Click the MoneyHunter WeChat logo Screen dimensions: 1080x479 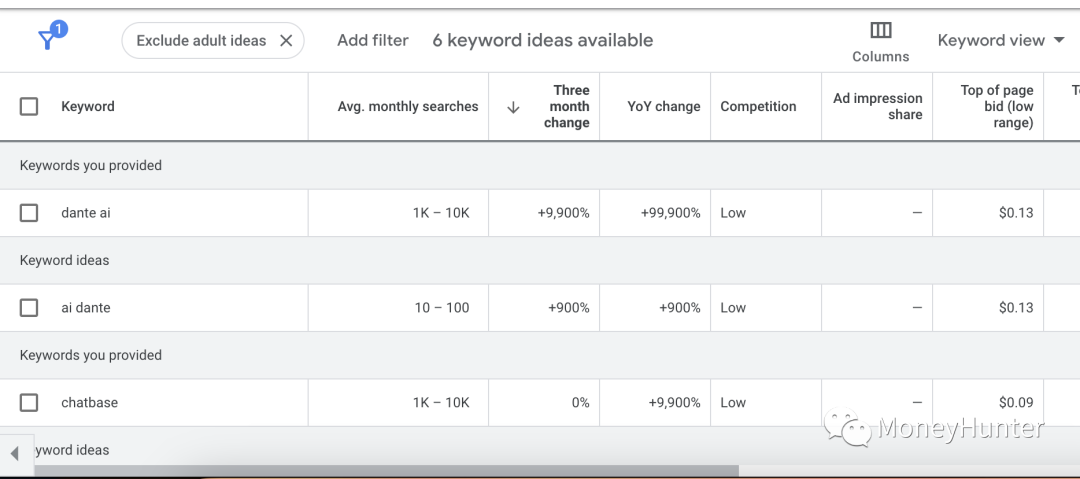pyautogui.click(x=847, y=427)
